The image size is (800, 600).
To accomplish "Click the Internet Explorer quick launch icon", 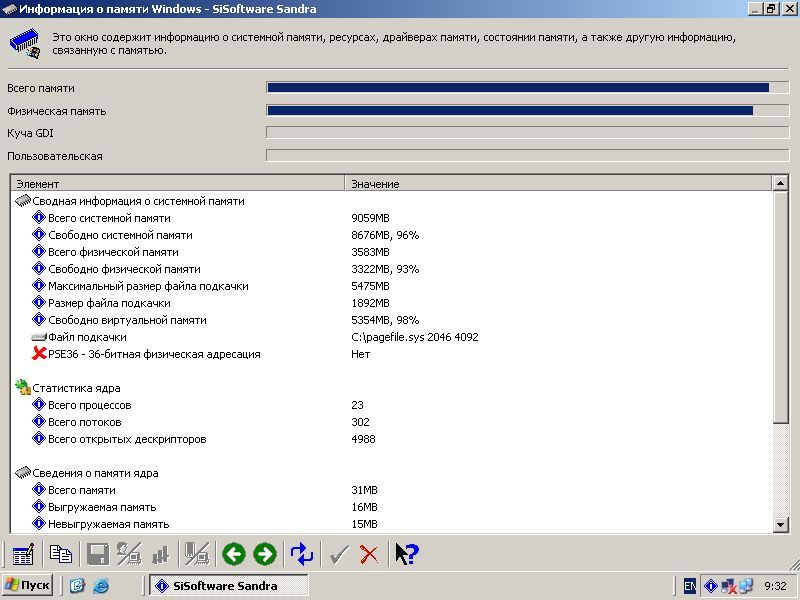I will [100, 586].
